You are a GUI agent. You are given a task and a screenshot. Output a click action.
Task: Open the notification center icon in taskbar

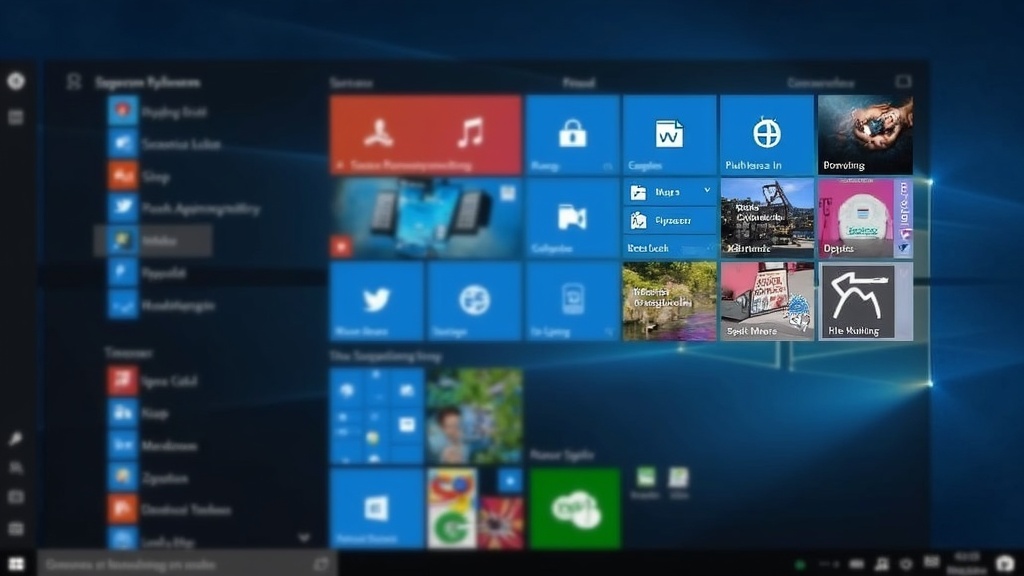1004,564
